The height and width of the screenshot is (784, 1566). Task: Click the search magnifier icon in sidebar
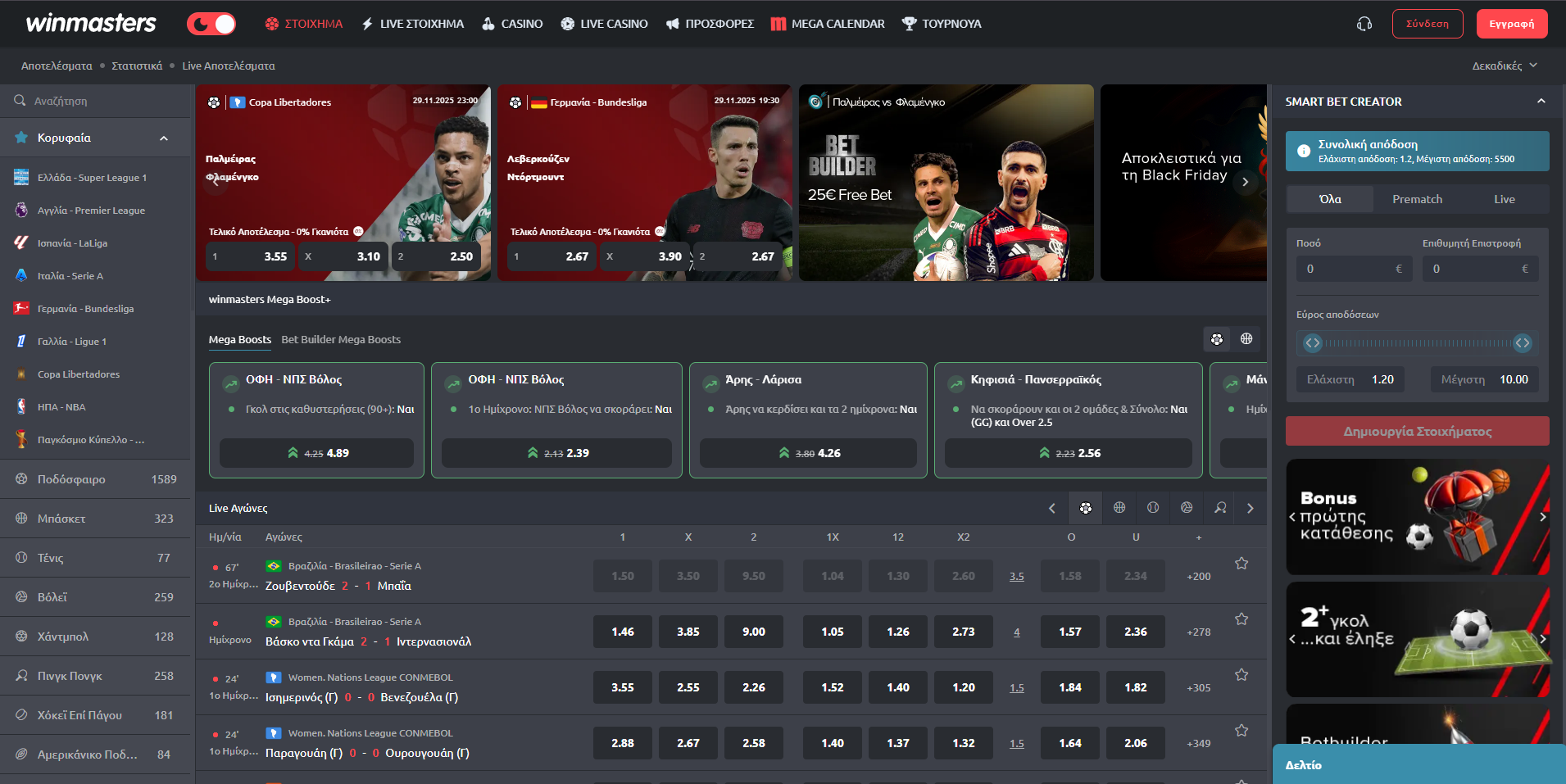[20, 101]
